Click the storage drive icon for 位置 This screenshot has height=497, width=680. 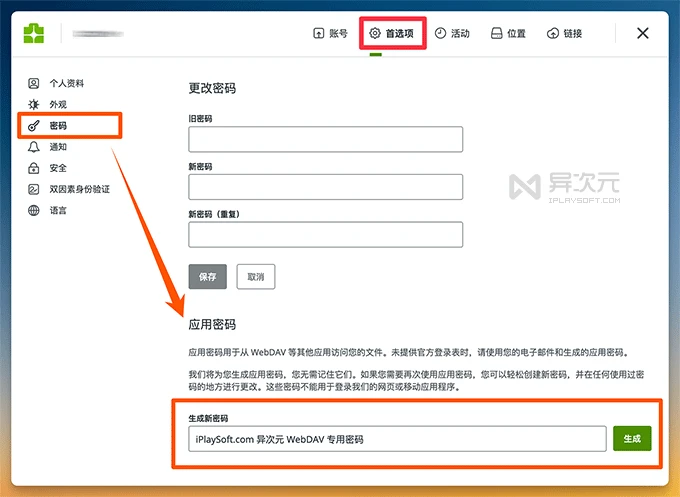click(497, 33)
